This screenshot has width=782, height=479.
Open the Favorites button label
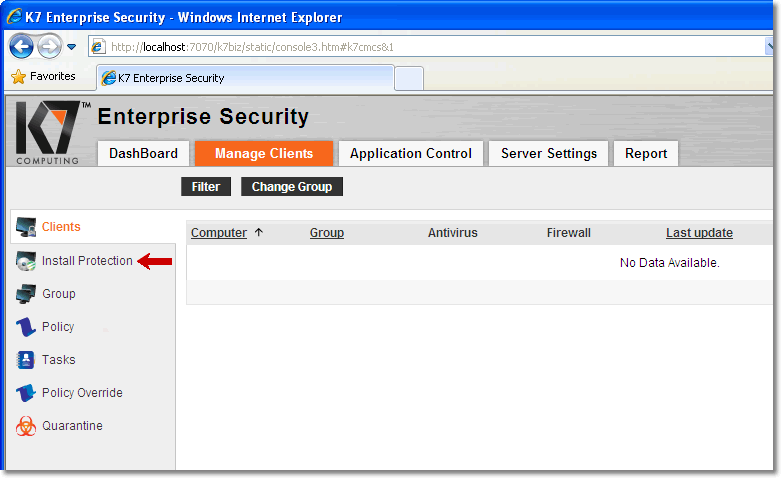[x=52, y=76]
